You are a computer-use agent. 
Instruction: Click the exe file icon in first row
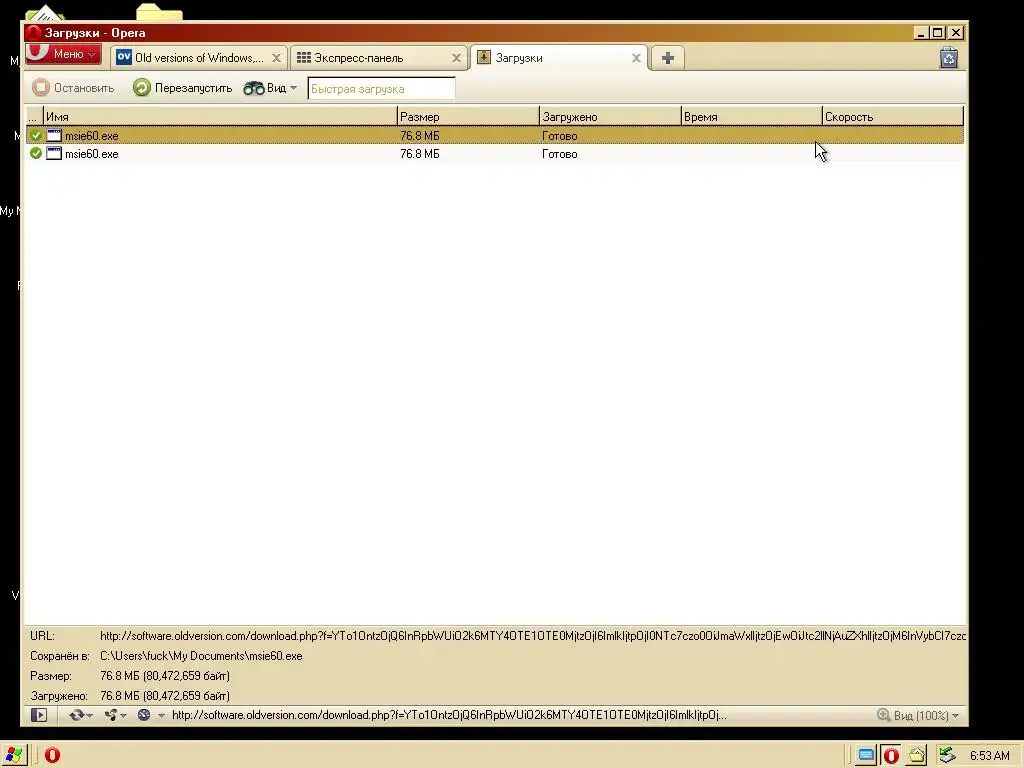click(54, 135)
